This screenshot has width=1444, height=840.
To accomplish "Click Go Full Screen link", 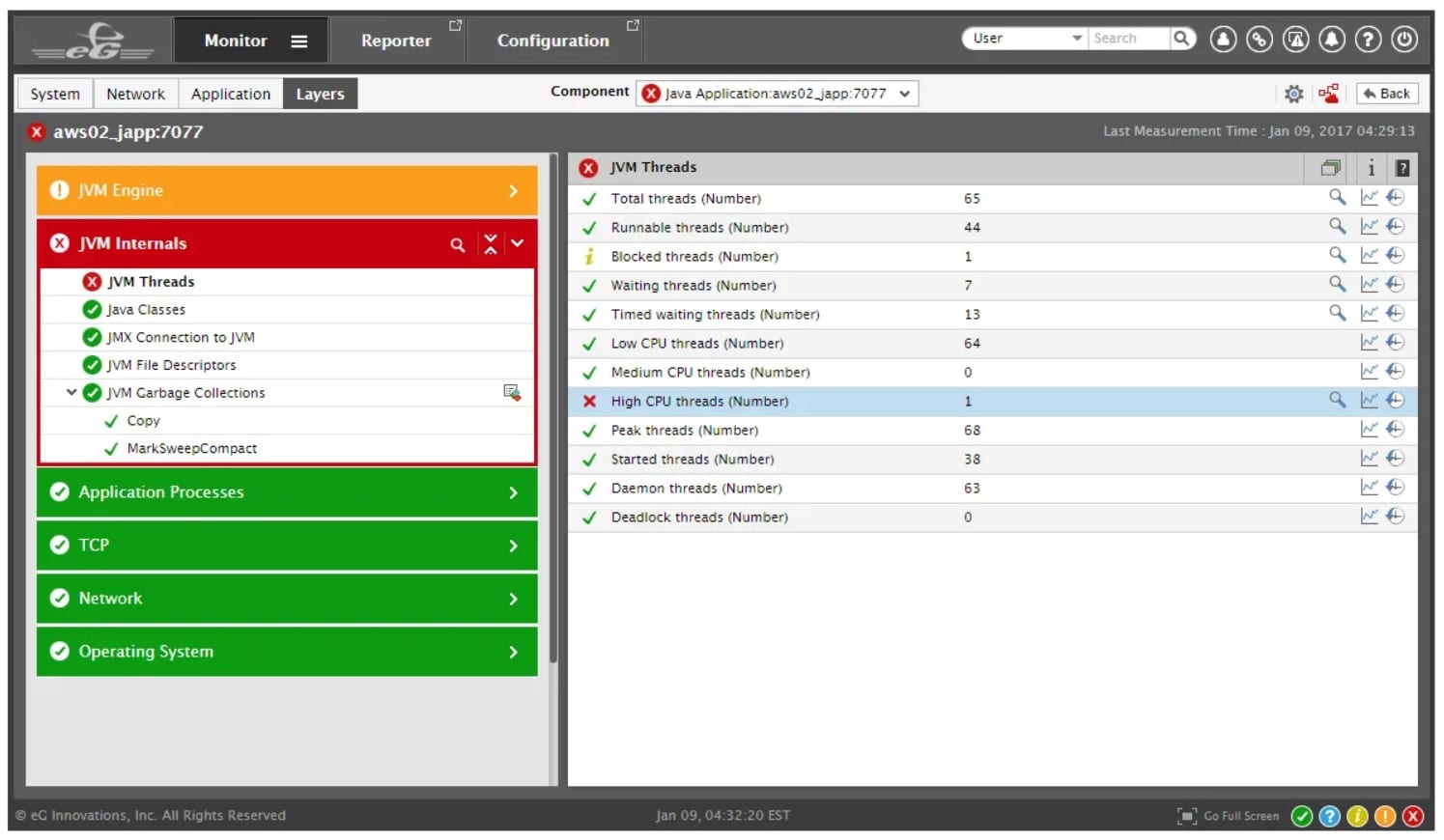I will coord(1229,817).
